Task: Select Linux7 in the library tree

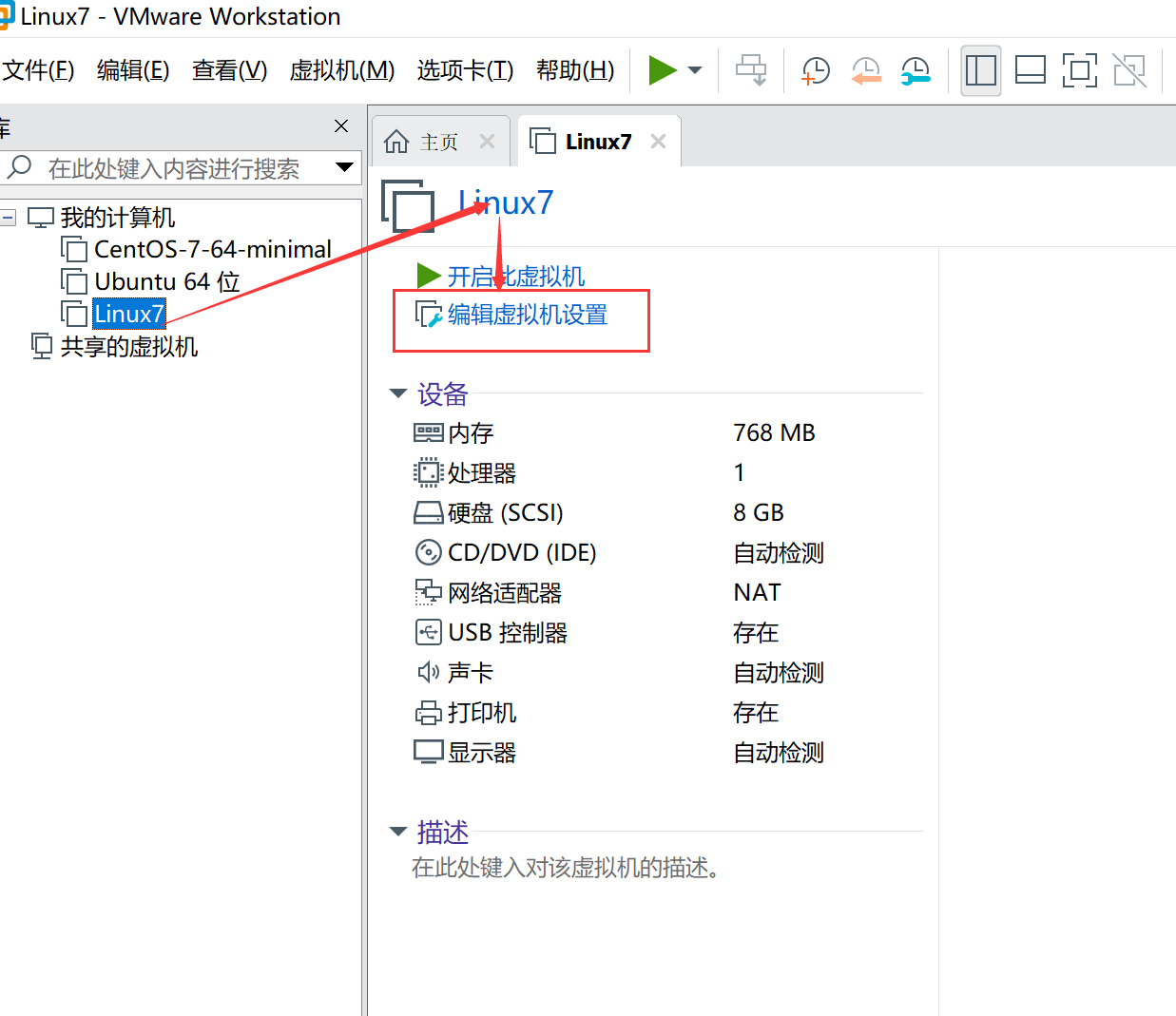Action: [x=129, y=314]
